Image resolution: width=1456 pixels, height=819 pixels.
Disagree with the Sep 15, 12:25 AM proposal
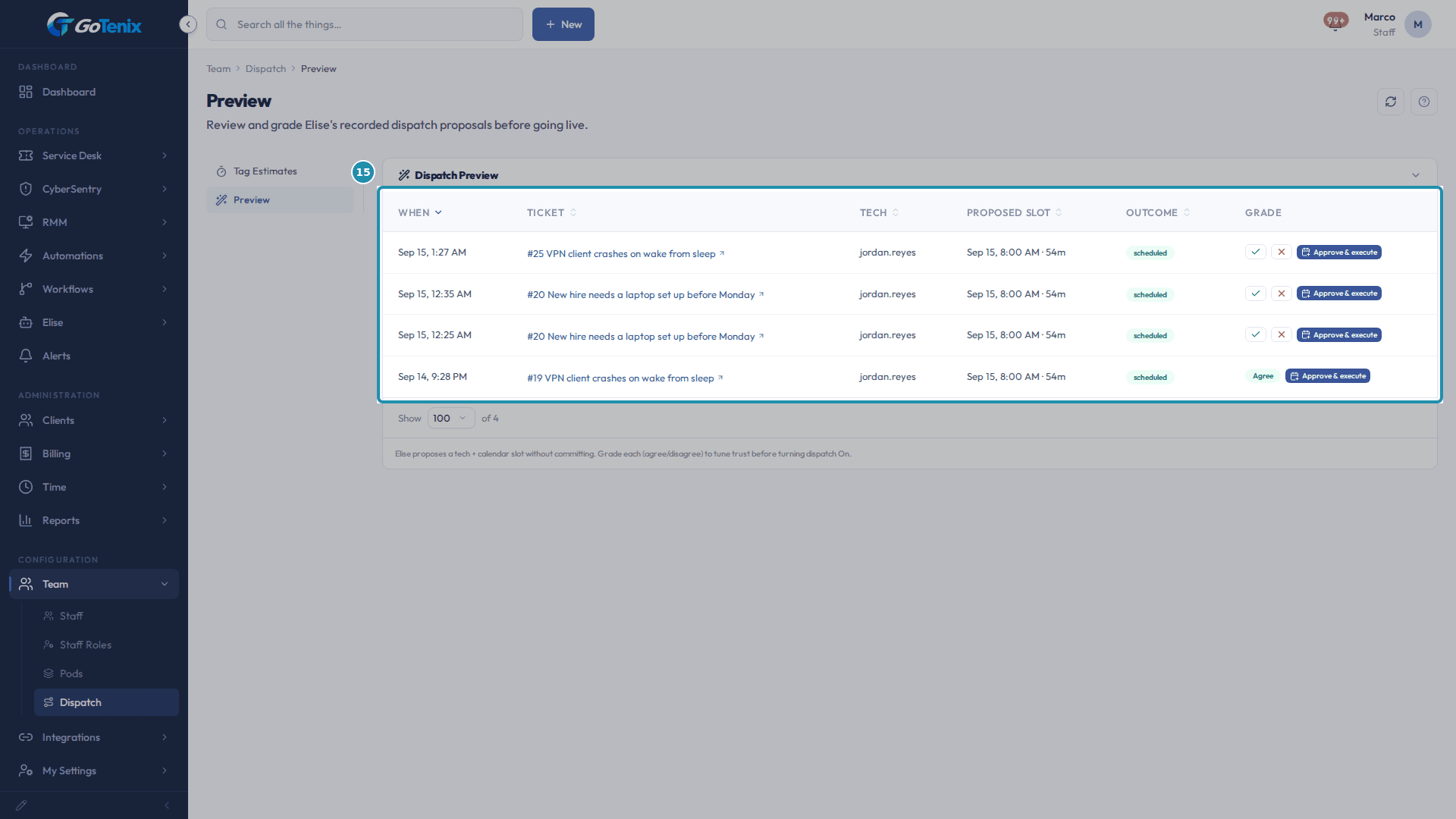[x=1281, y=334]
